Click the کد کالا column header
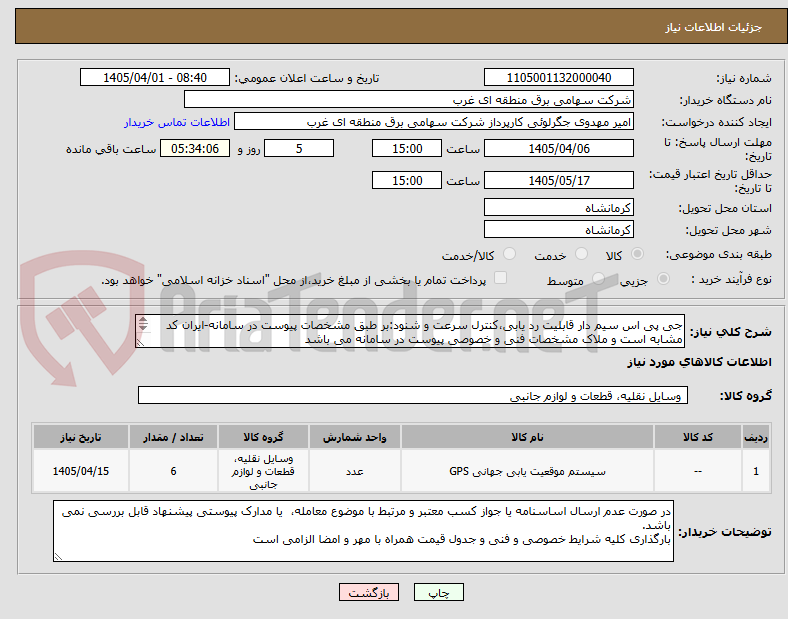 click(698, 437)
